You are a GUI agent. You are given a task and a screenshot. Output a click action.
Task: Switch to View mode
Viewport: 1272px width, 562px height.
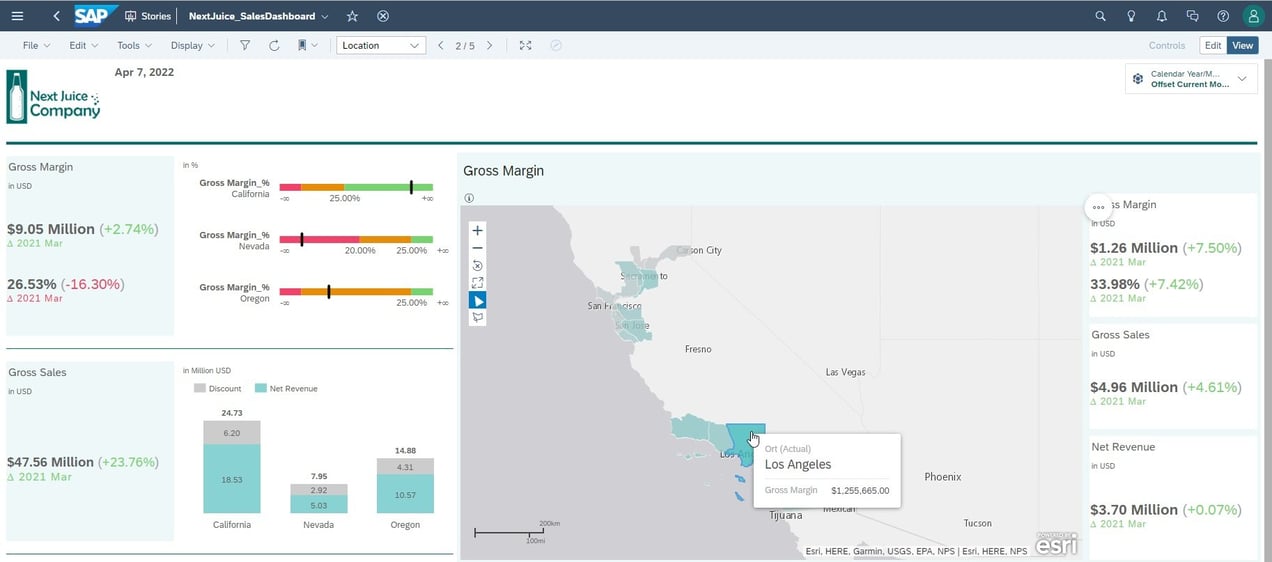tap(1242, 46)
